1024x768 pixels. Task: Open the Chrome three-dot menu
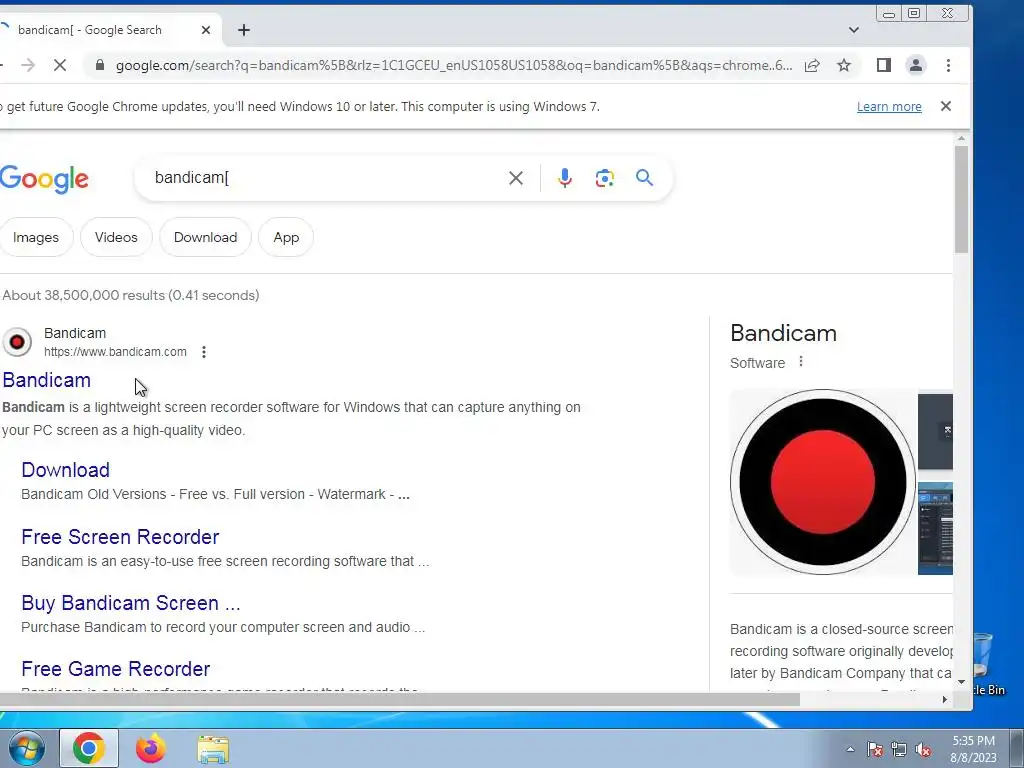point(948,65)
